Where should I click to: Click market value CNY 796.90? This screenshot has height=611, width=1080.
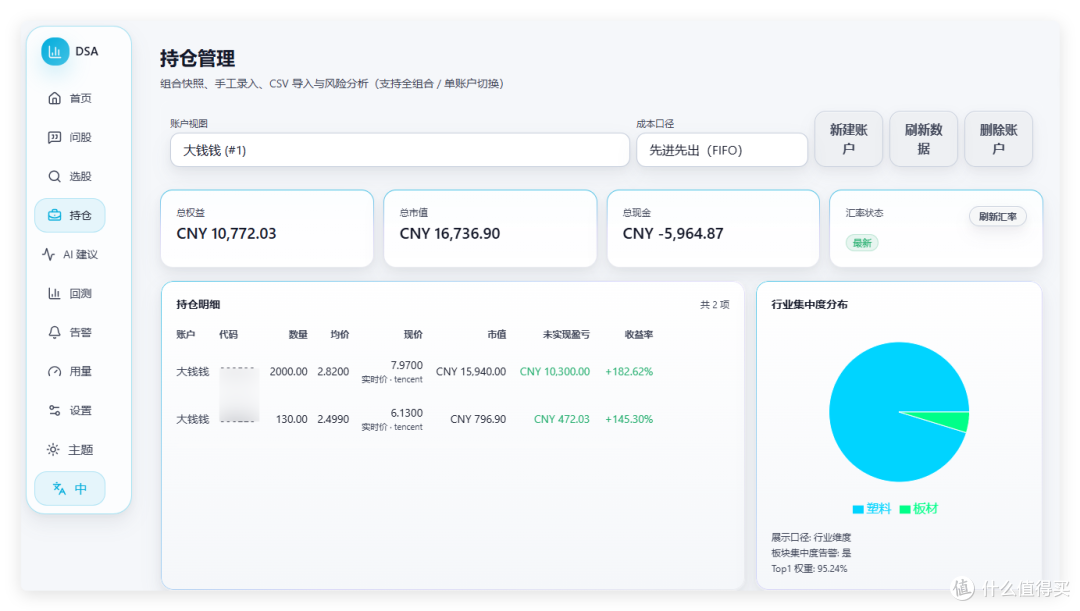click(x=478, y=419)
